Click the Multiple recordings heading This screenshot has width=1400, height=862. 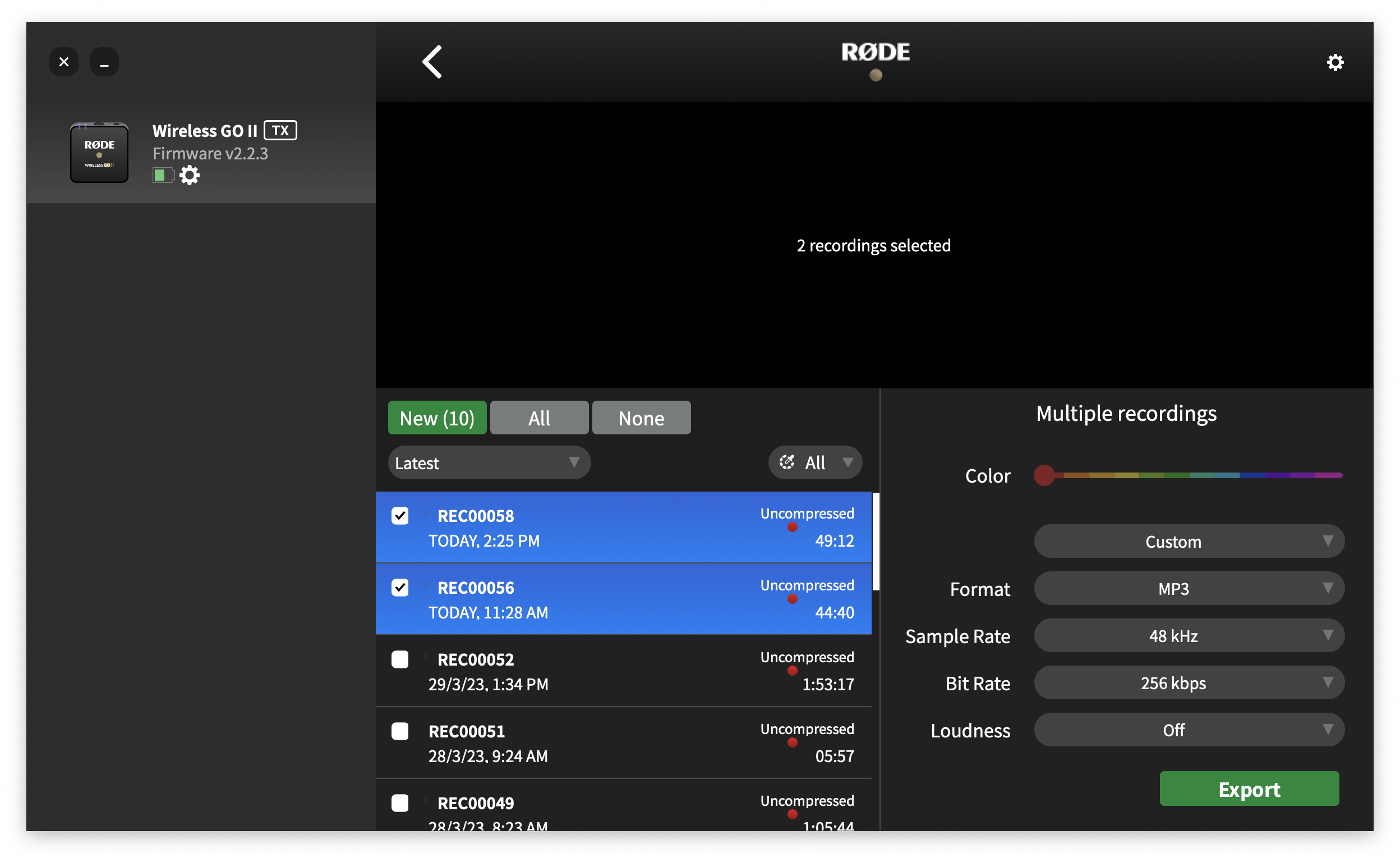tap(1126, 414)
